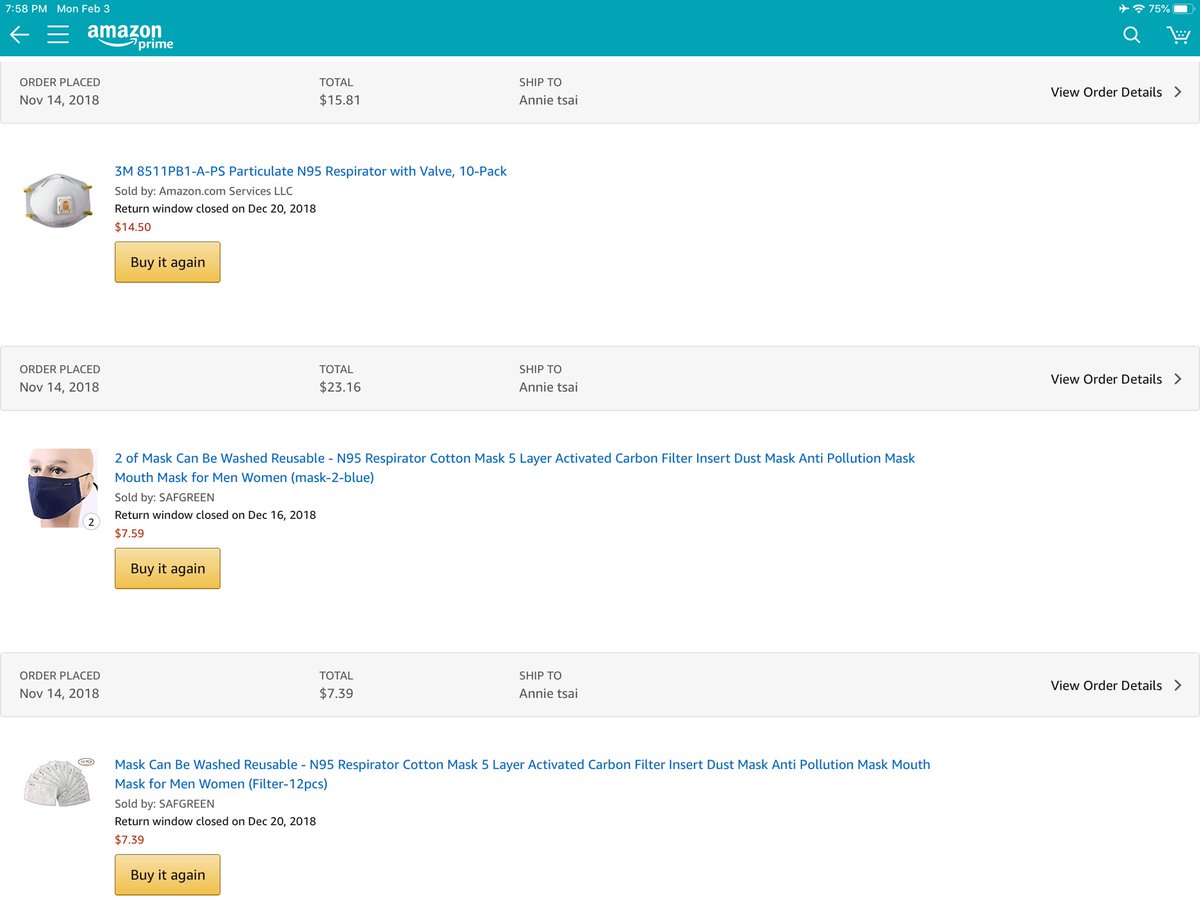
Task: Tap the quantity 2 badge on blue mask
Action: click(x=91, y=521)
